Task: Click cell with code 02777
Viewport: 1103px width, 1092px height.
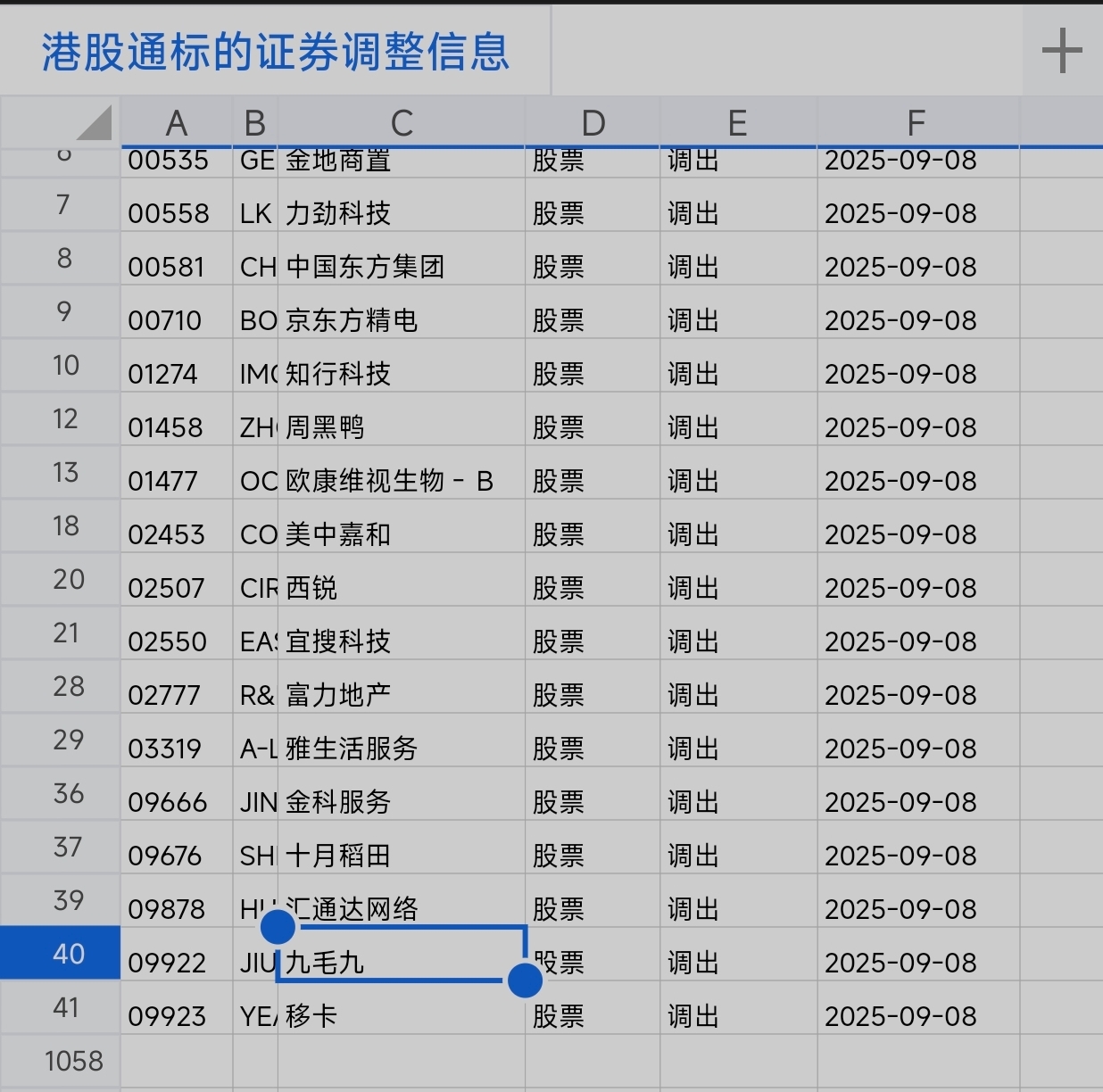Action: [x=177, y=687]
